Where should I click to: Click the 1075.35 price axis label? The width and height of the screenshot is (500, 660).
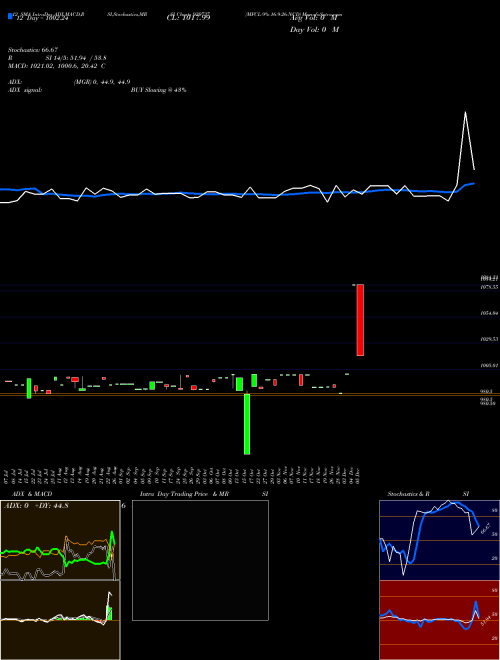[x=490, y=287]
